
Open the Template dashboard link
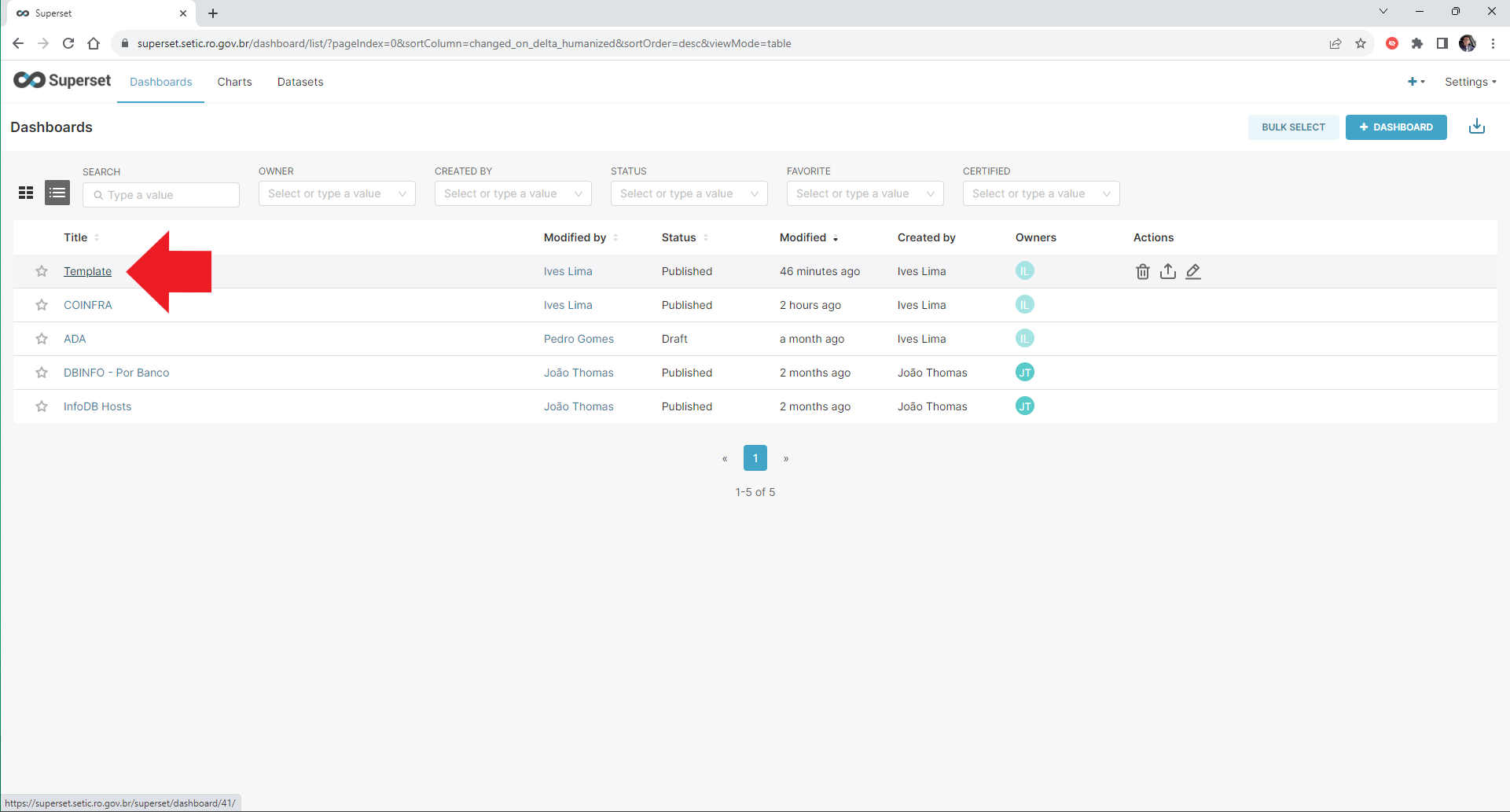point(87,271)
